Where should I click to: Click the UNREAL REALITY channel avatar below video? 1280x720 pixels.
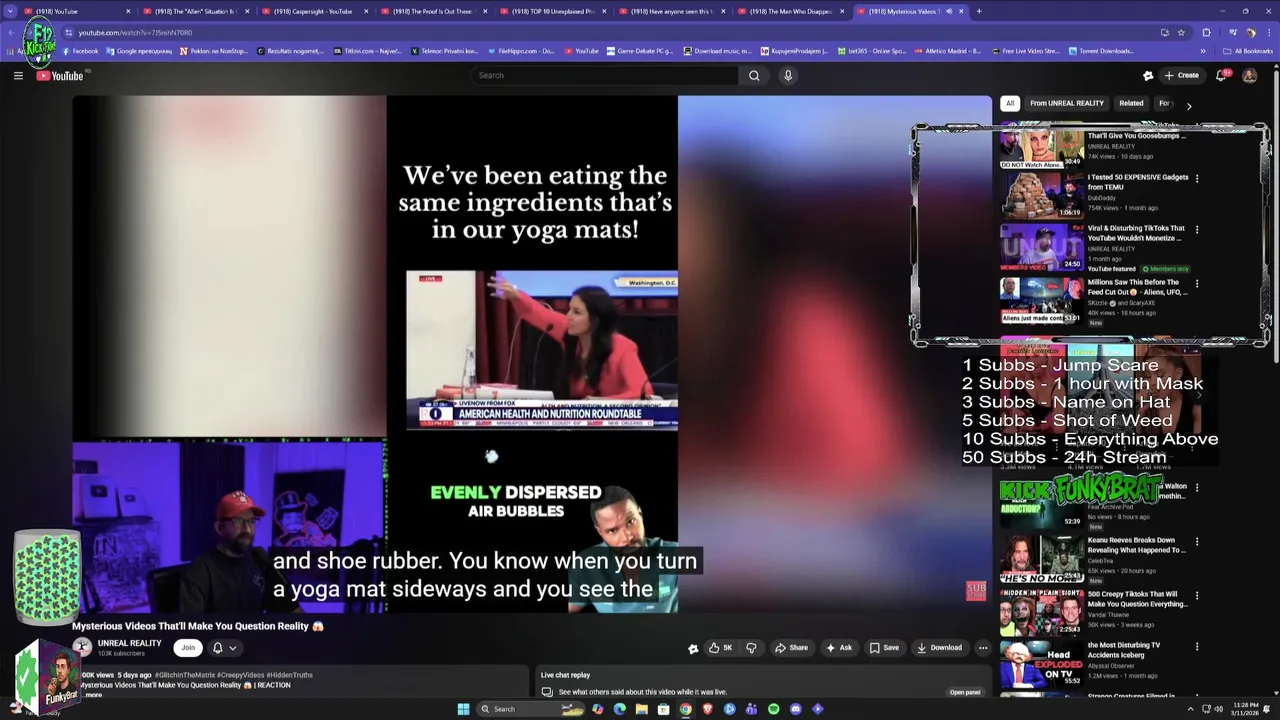(82, 647)
